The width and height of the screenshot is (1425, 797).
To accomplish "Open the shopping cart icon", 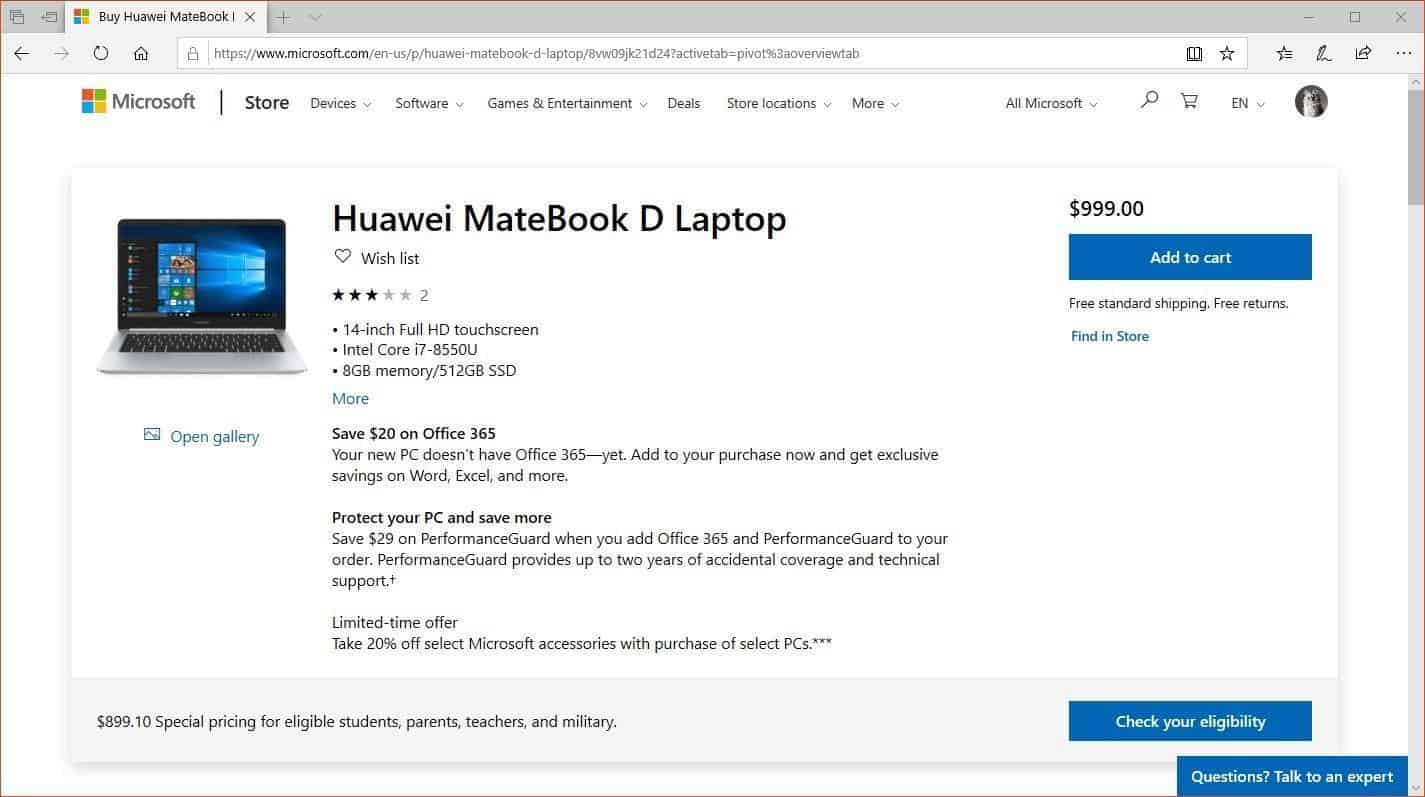I will 1189,100.
